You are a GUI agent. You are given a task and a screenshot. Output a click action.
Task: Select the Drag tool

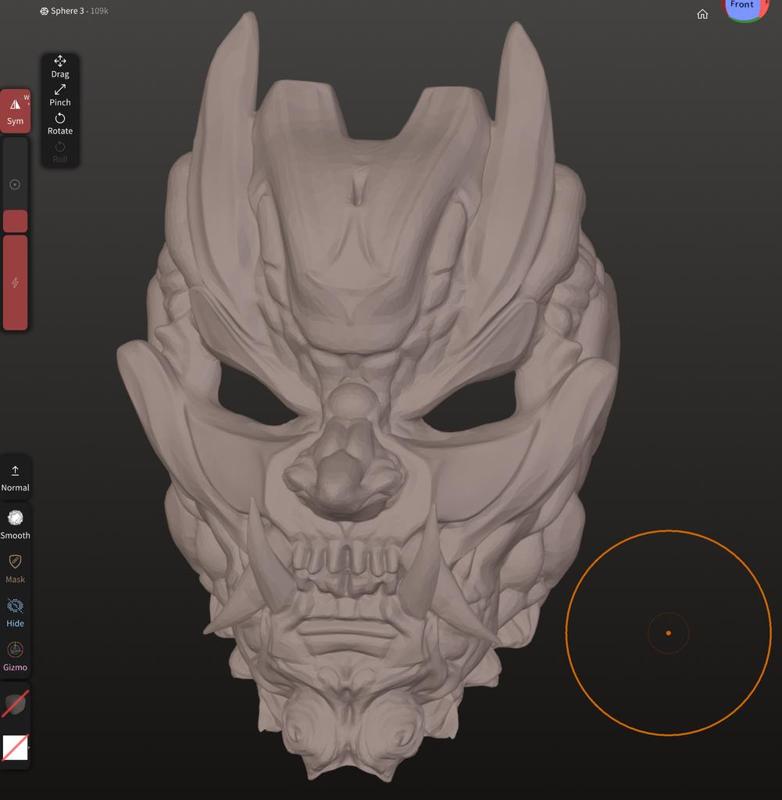click(60, 67)
